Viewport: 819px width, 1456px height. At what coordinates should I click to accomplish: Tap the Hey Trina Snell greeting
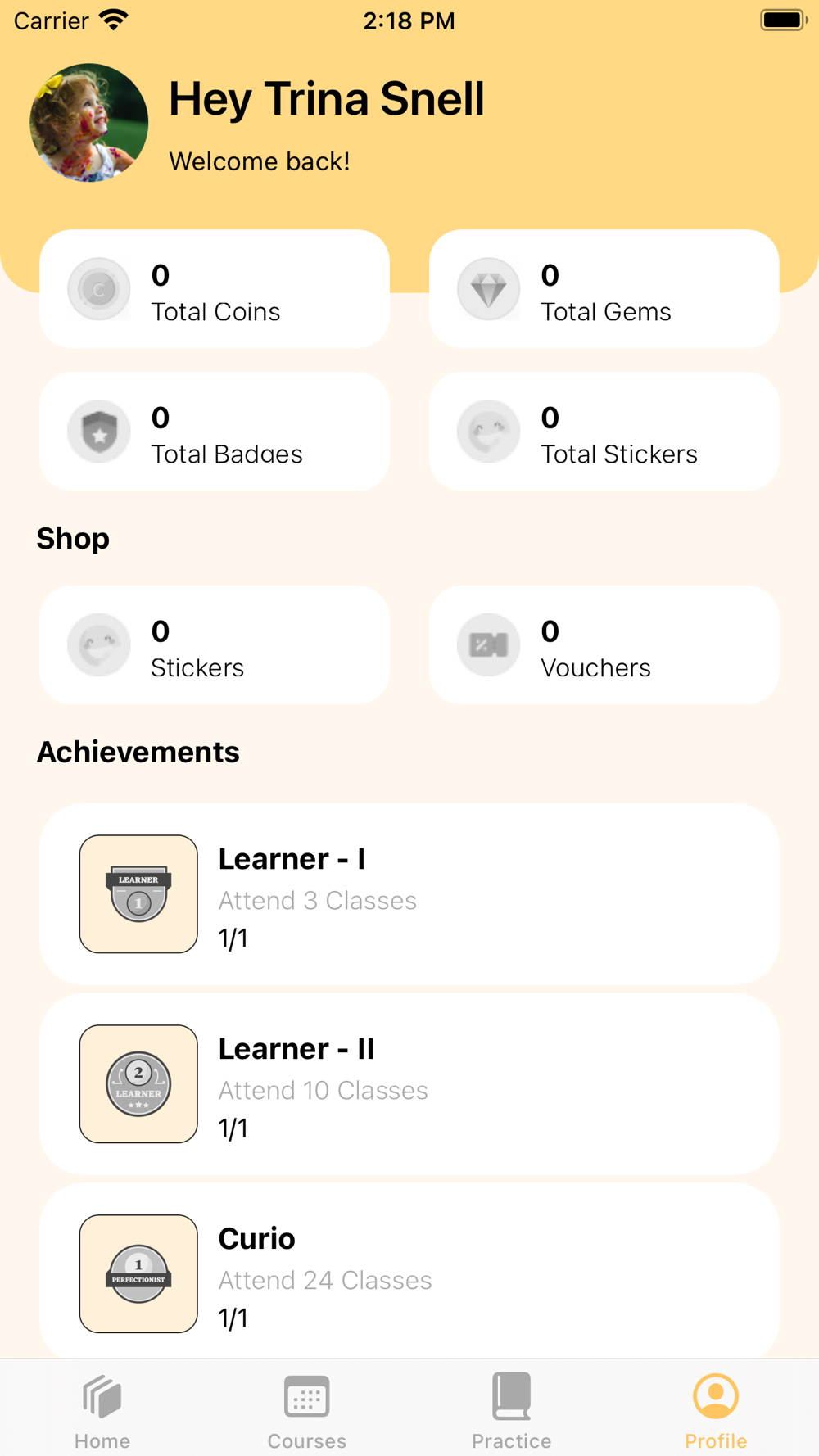(x=327, y=100)
